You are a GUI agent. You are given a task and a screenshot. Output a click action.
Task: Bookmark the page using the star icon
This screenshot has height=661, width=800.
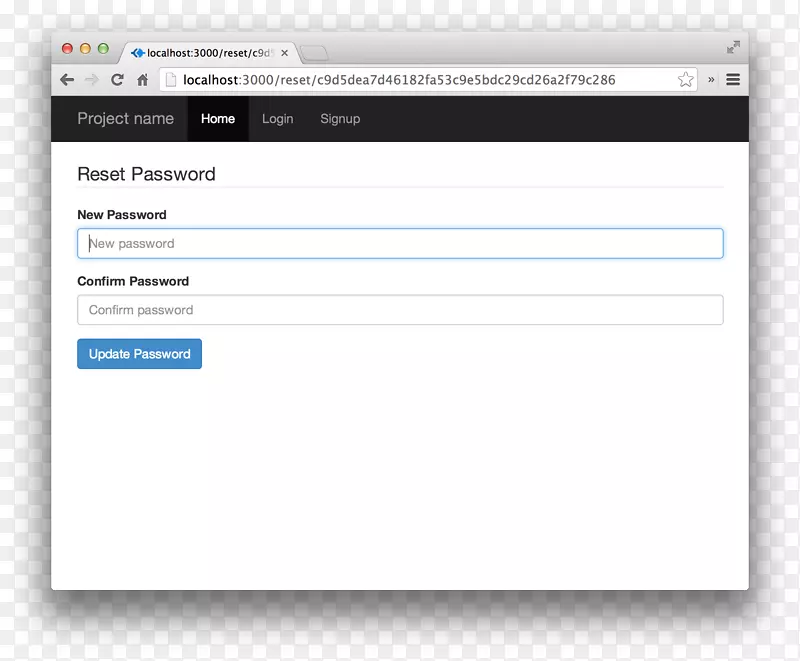[686, 79]
